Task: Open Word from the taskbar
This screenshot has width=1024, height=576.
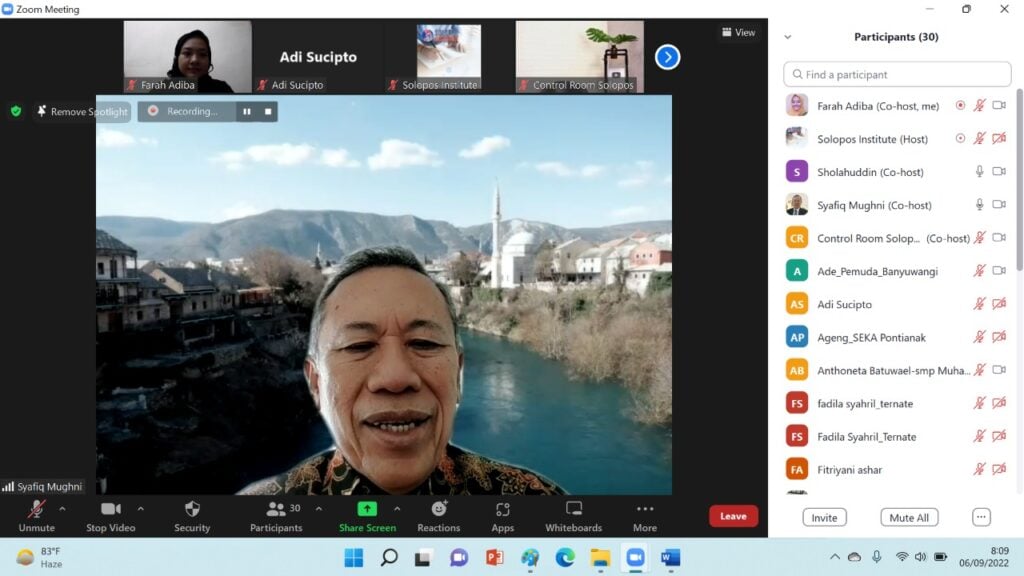Action: pyautogui.click(x=671, y=558)
